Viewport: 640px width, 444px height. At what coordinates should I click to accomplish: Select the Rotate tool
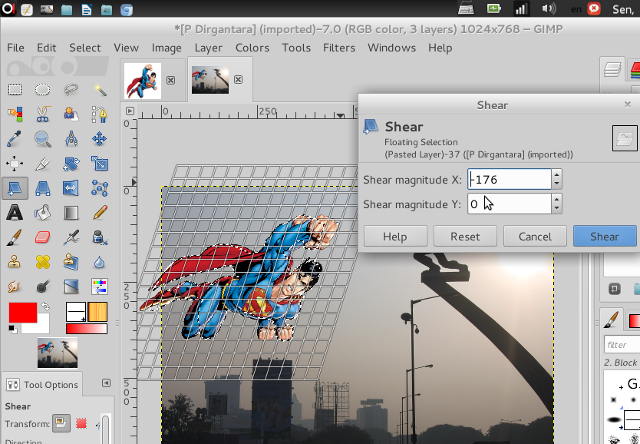(71, 164)
